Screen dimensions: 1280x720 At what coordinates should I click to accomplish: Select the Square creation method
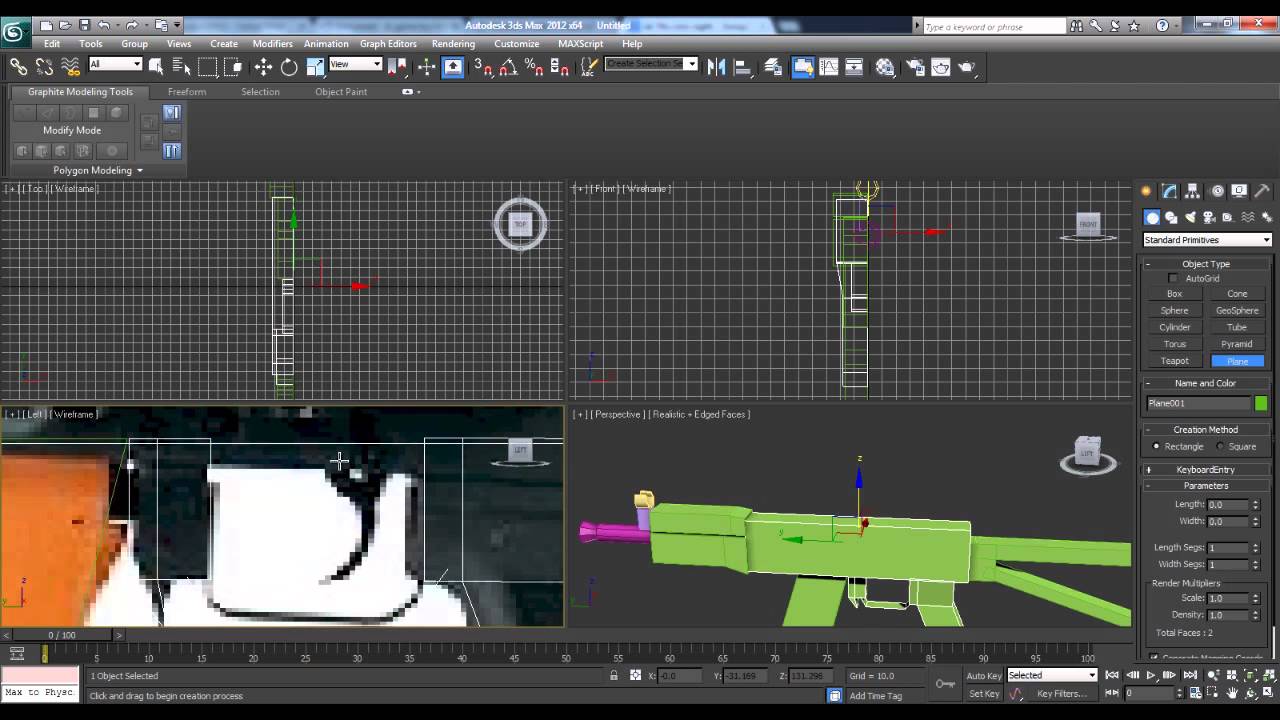pos(1220,446)
